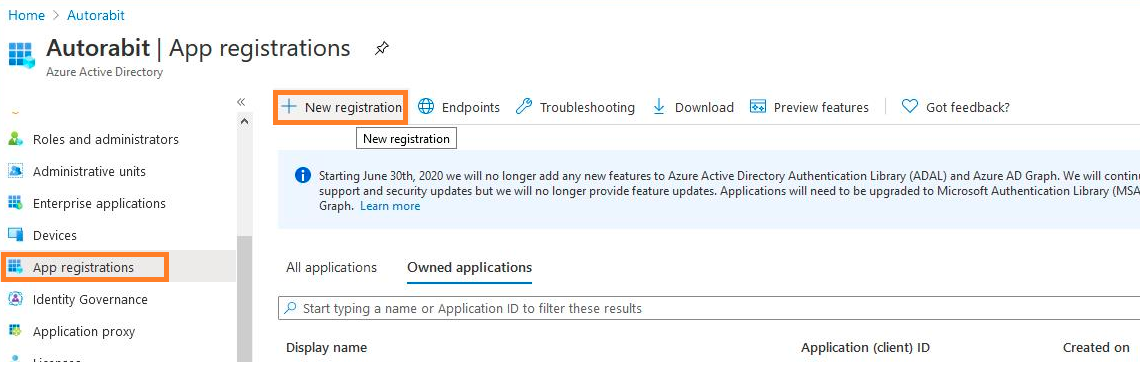
Task: Click the Devices icon
Action: pyautogui.click(x=15, y=235)
